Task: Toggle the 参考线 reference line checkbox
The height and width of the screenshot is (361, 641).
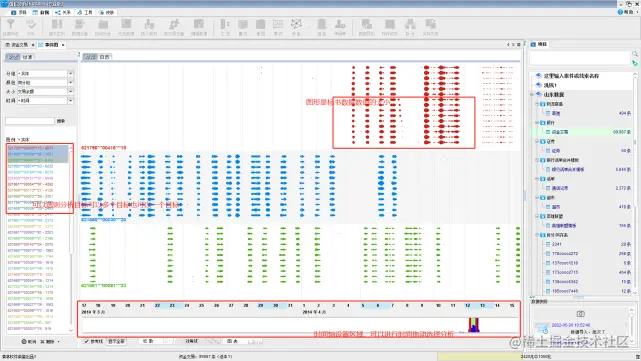Action: click(86, 341)
